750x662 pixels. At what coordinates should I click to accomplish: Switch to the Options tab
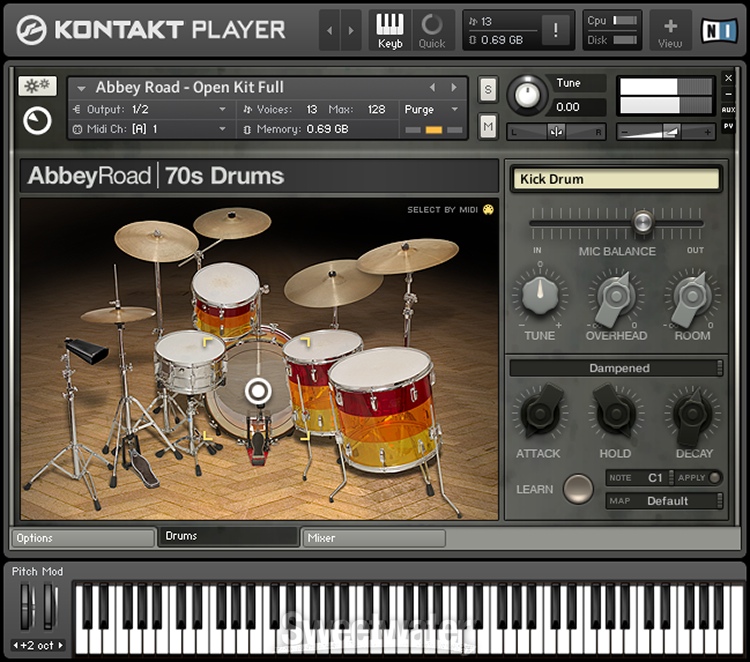[x=84, y=538]
